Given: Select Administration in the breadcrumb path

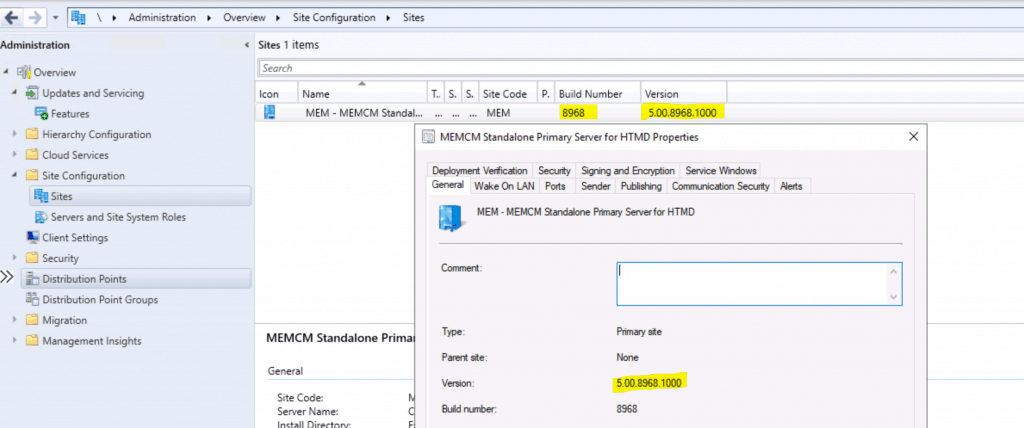Looking at the screenshot, I should [162, 18].
